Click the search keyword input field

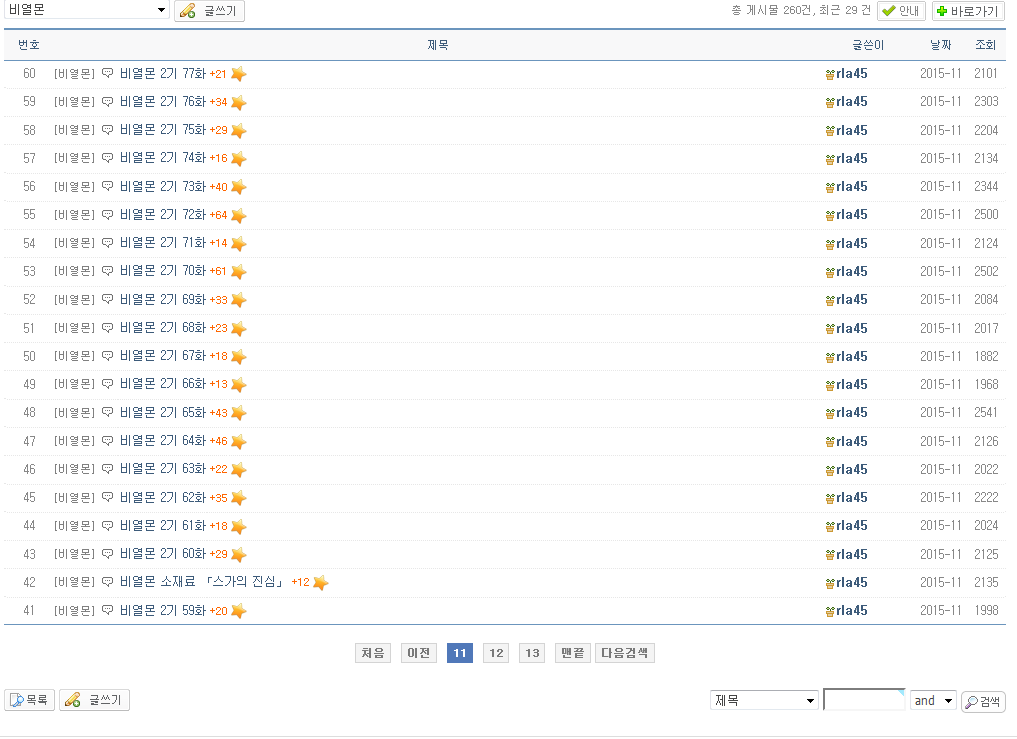(x=863, y=700)
